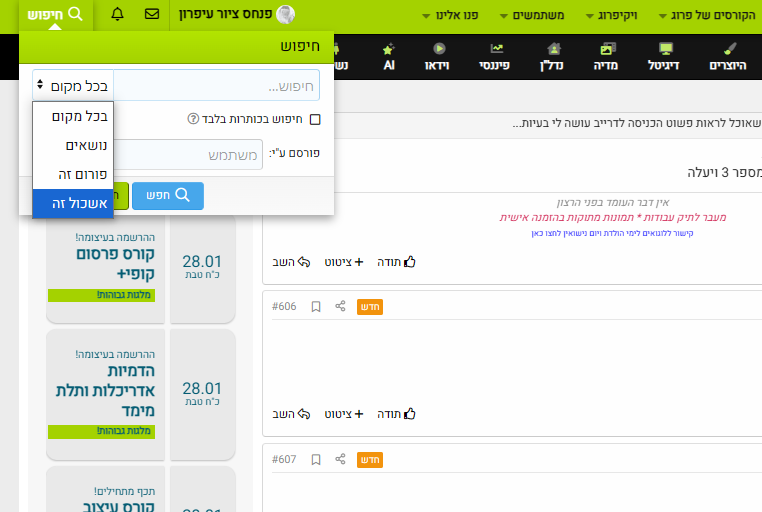Open post number #607 link

(x=284, y=460)
